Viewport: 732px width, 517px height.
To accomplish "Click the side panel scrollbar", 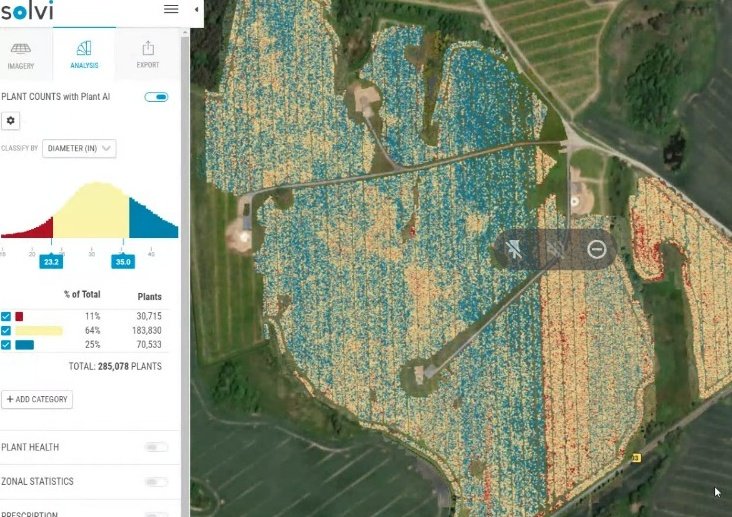I will coord(185,271).
